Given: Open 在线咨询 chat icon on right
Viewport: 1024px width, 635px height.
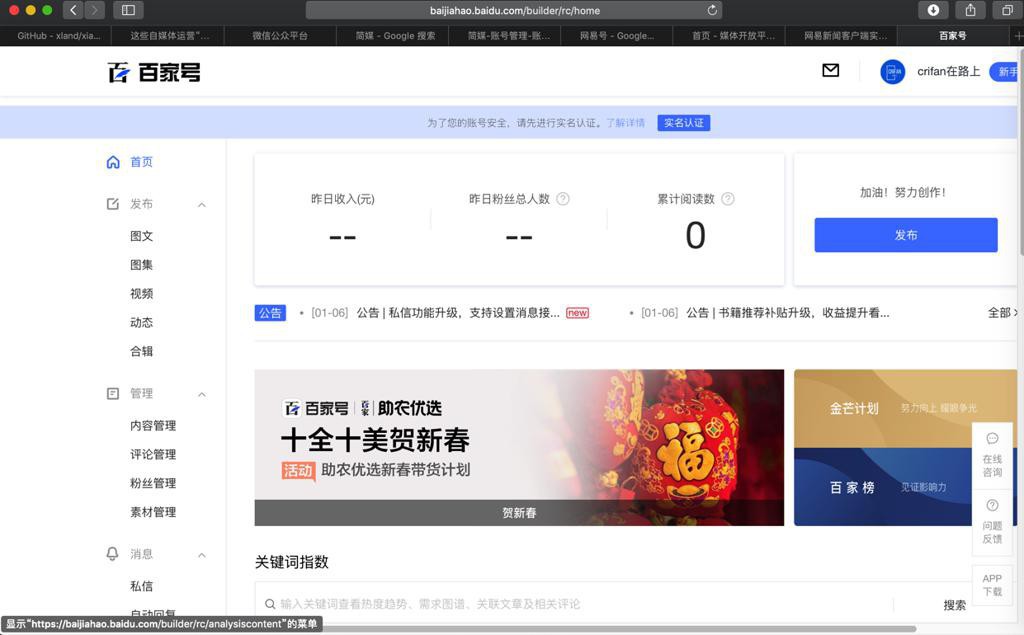Looking at the screenshot, I should click(x=992, y=438).
